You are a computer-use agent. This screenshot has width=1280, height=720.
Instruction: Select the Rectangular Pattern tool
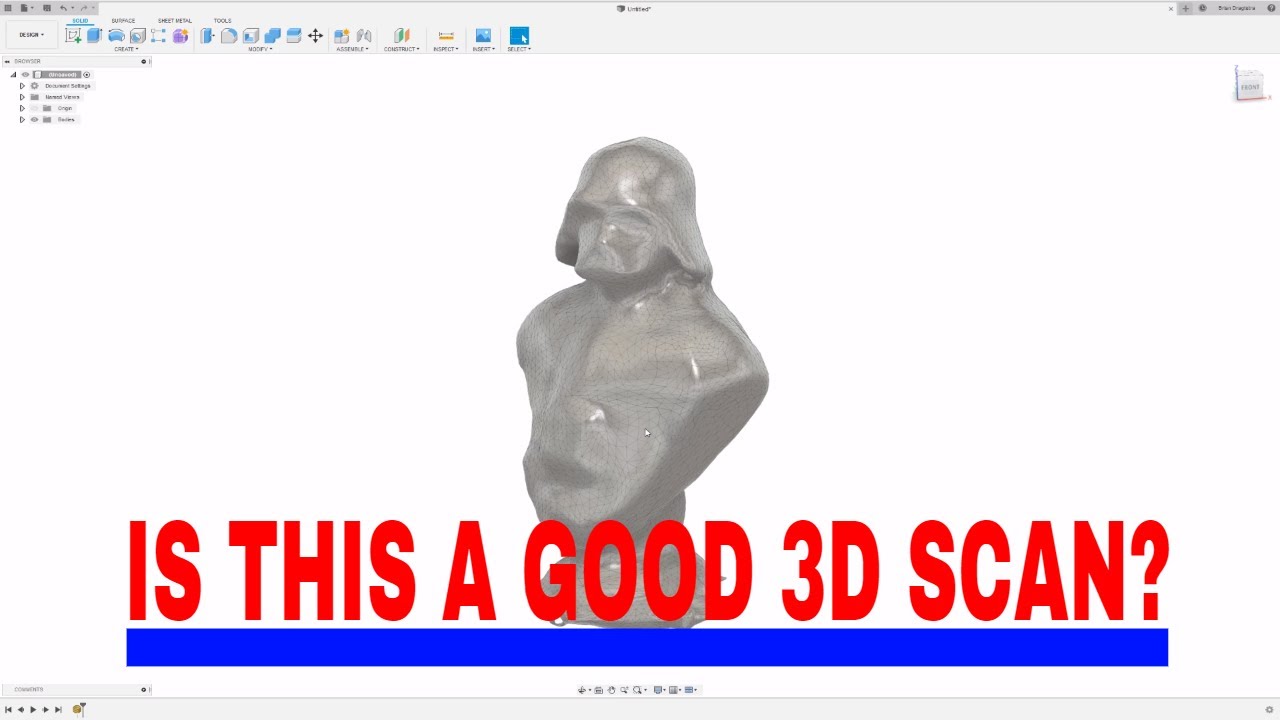[x=158, y=36]
